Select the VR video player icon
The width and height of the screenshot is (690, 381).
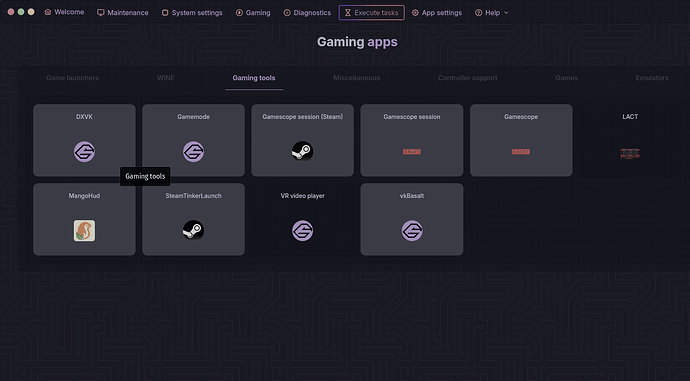point(302,231)
